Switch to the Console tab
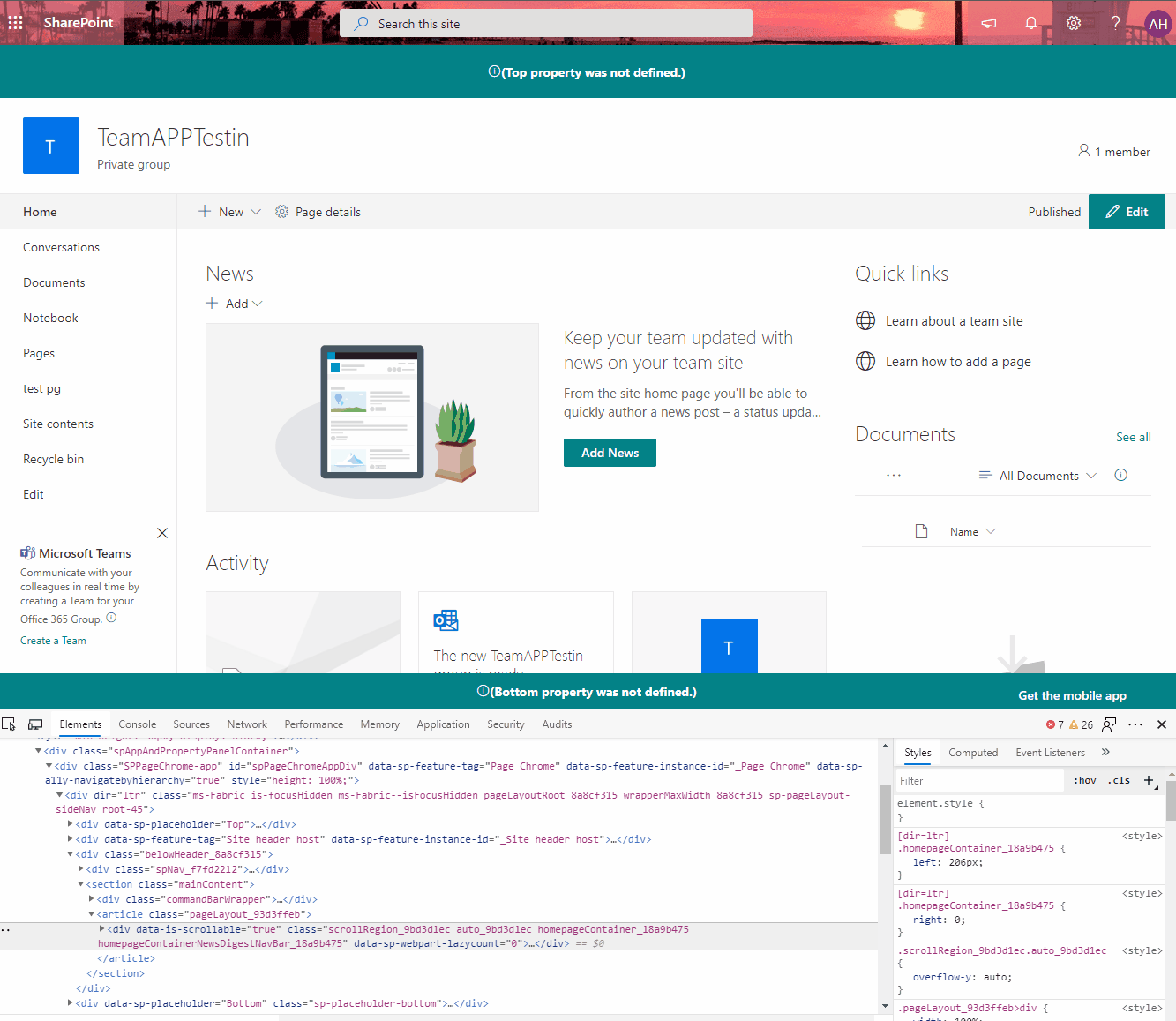The image size is (1176, 1021). coord(137,724)
